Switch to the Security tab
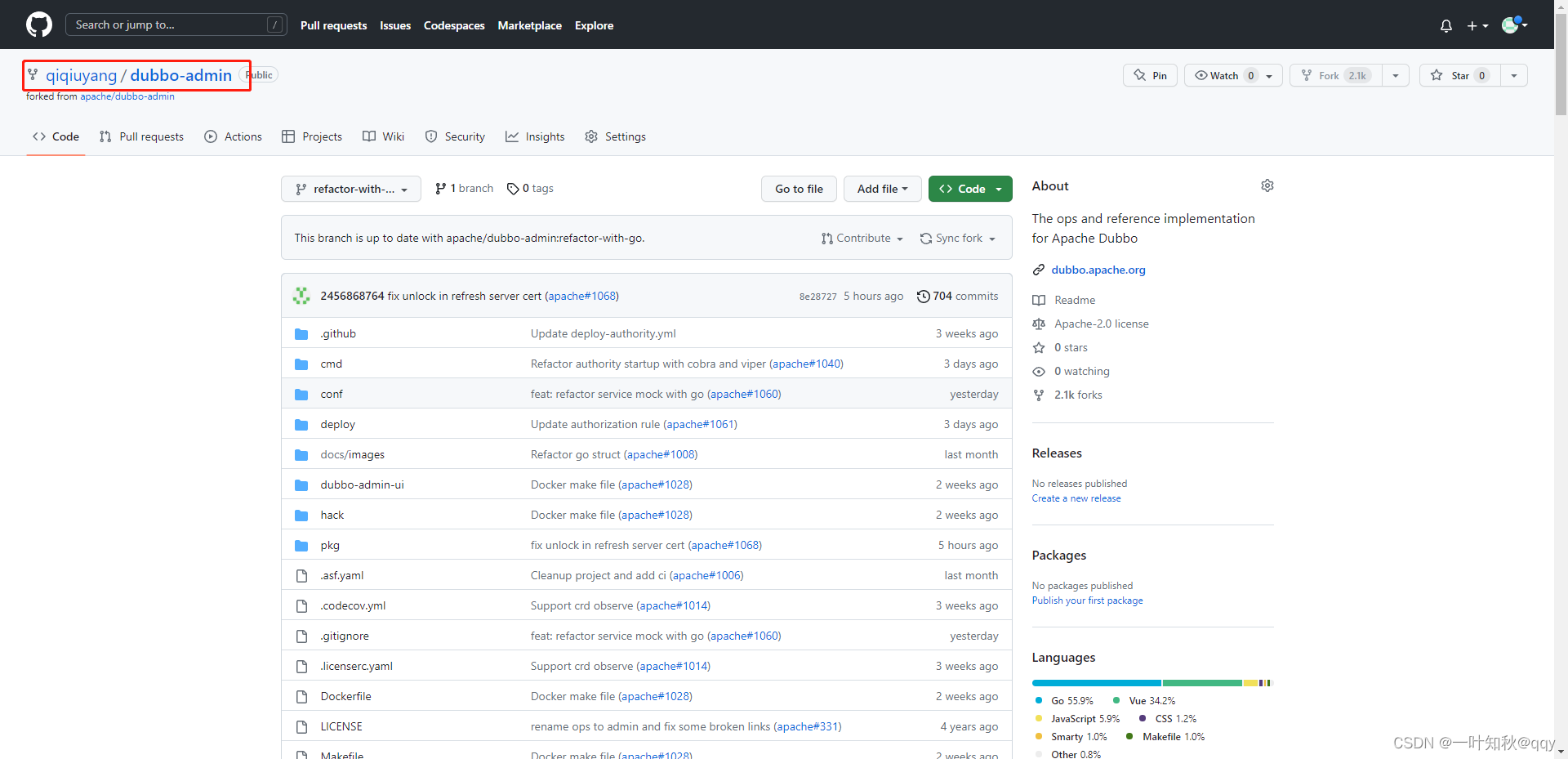 pyautogui.click(x=455, y=136)
